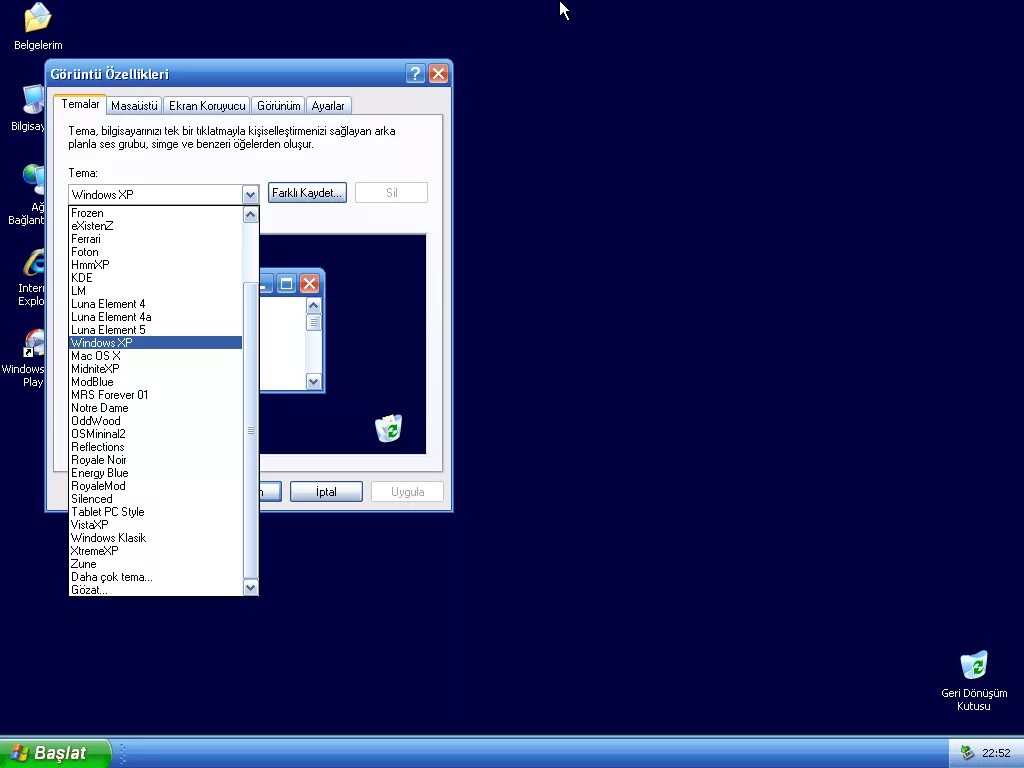Choose the eXistenZ theme

click(155, 226)
